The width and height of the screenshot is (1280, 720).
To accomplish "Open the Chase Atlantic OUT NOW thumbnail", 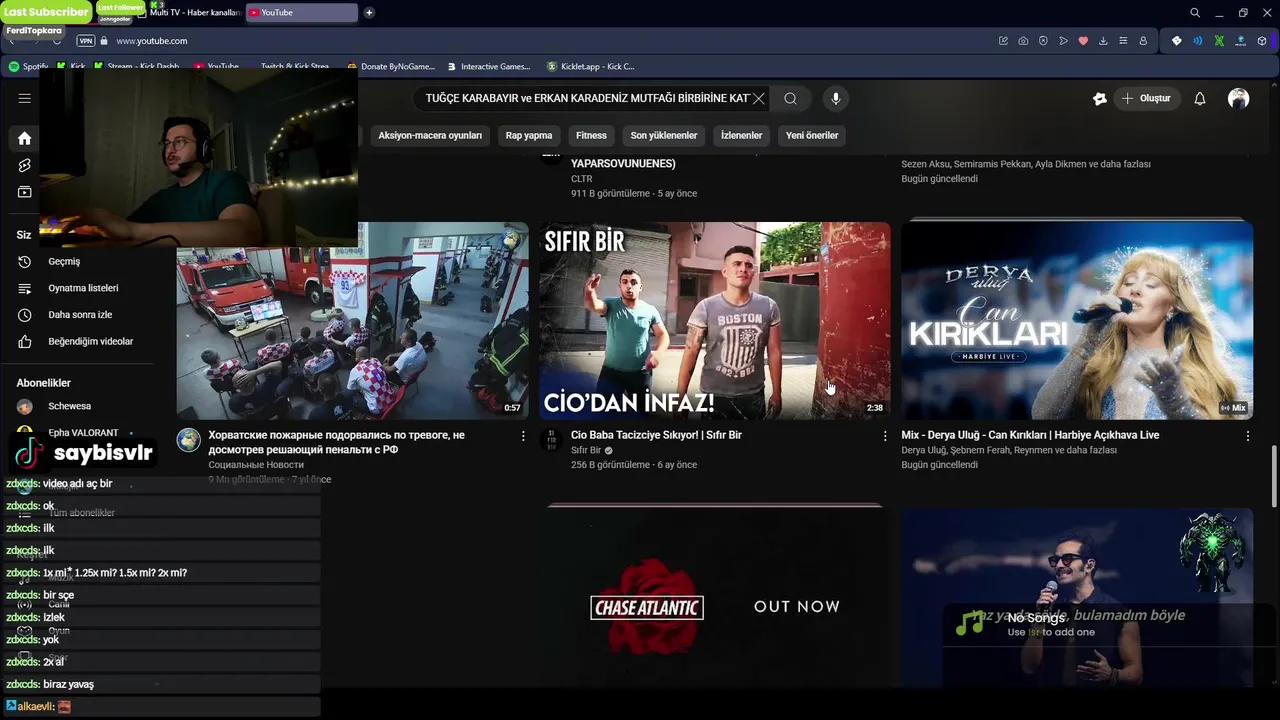I will (x=715, y=598).
